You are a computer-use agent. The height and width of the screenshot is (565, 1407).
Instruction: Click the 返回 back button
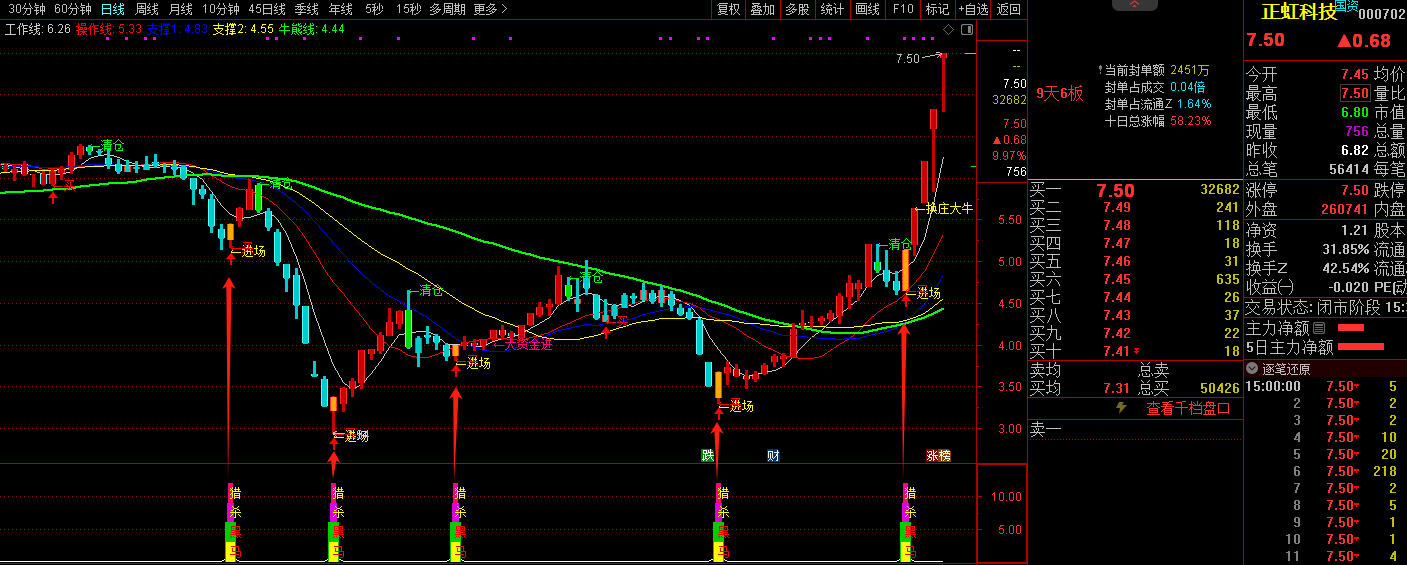tap(1009, 9)
